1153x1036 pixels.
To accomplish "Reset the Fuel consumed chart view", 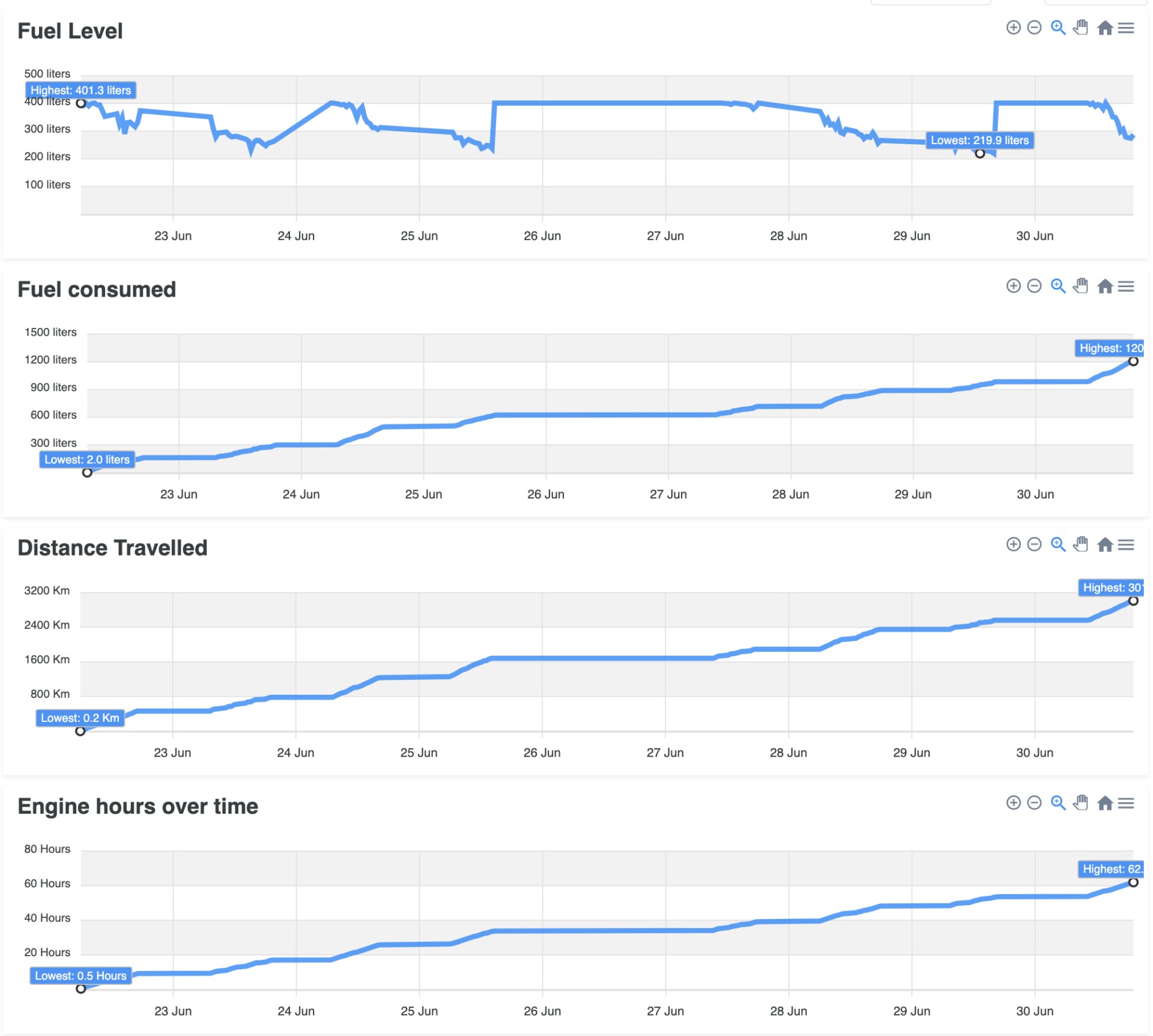I will [1105, 286].
